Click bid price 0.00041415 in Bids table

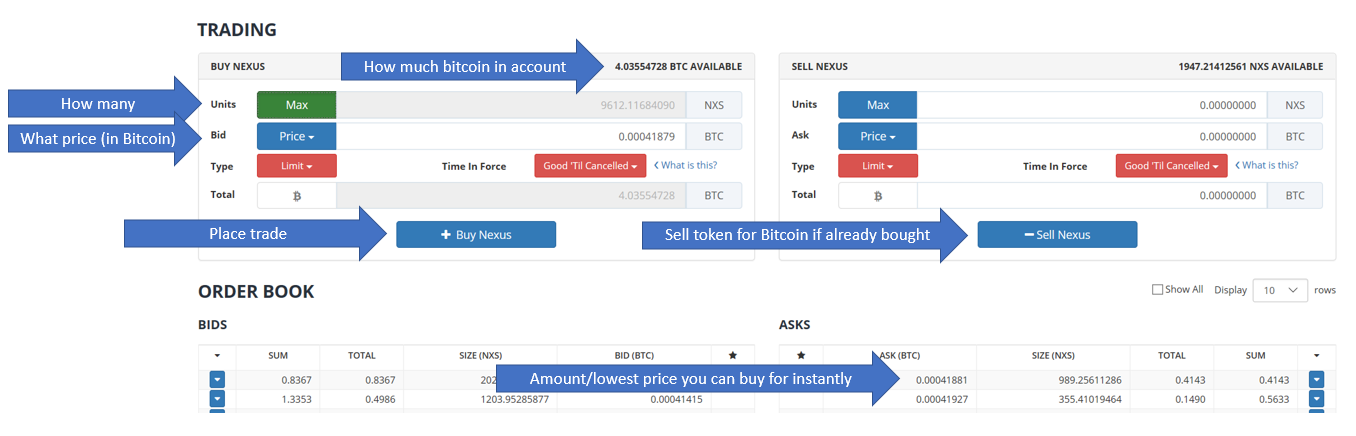coord(678,399)
